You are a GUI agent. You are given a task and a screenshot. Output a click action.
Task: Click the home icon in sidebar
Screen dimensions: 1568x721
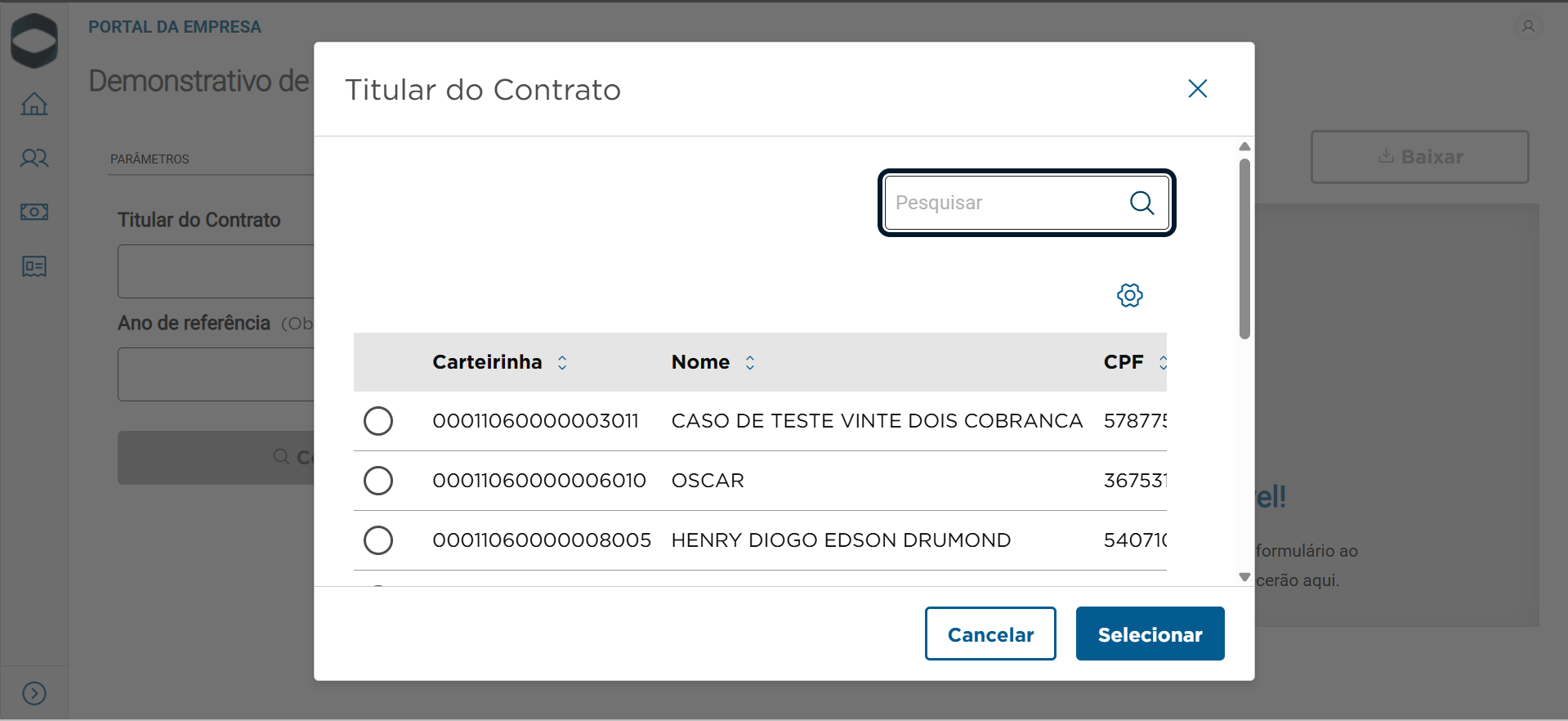pos(34,104)
